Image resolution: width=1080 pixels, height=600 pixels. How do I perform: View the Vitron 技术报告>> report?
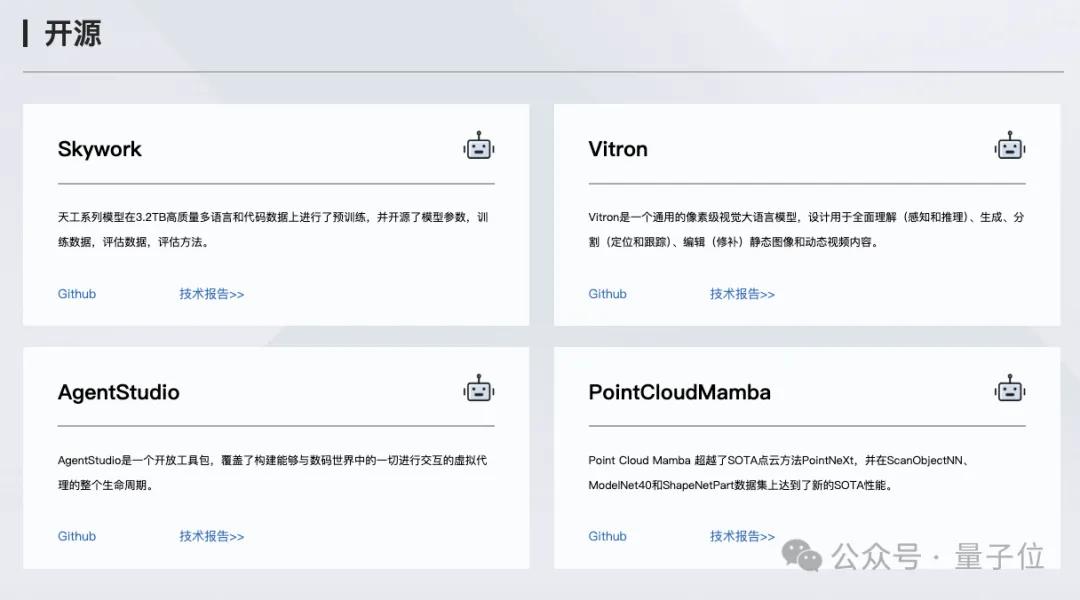[x=742, y=294]
